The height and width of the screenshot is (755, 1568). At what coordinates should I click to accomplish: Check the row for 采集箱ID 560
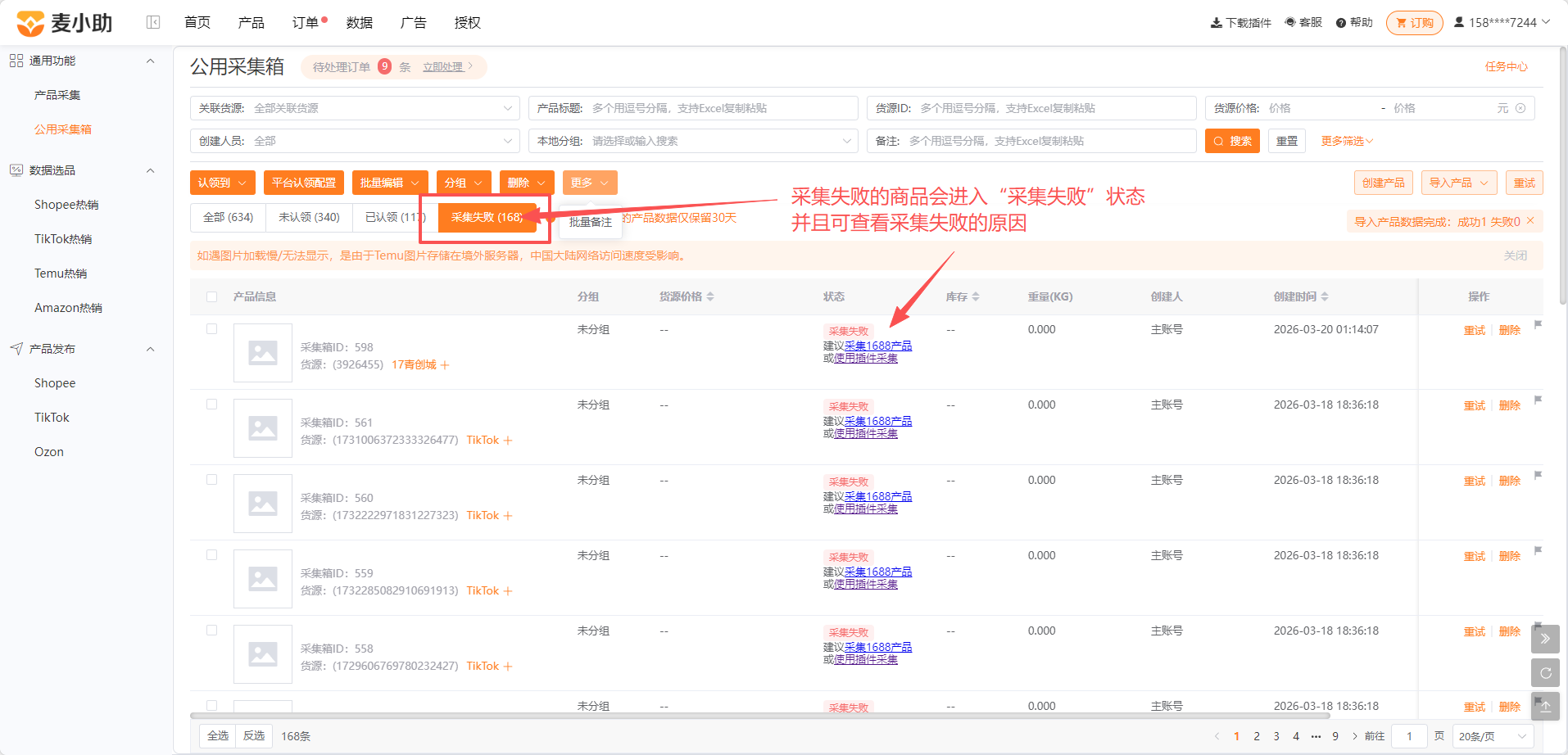[212, 480]
